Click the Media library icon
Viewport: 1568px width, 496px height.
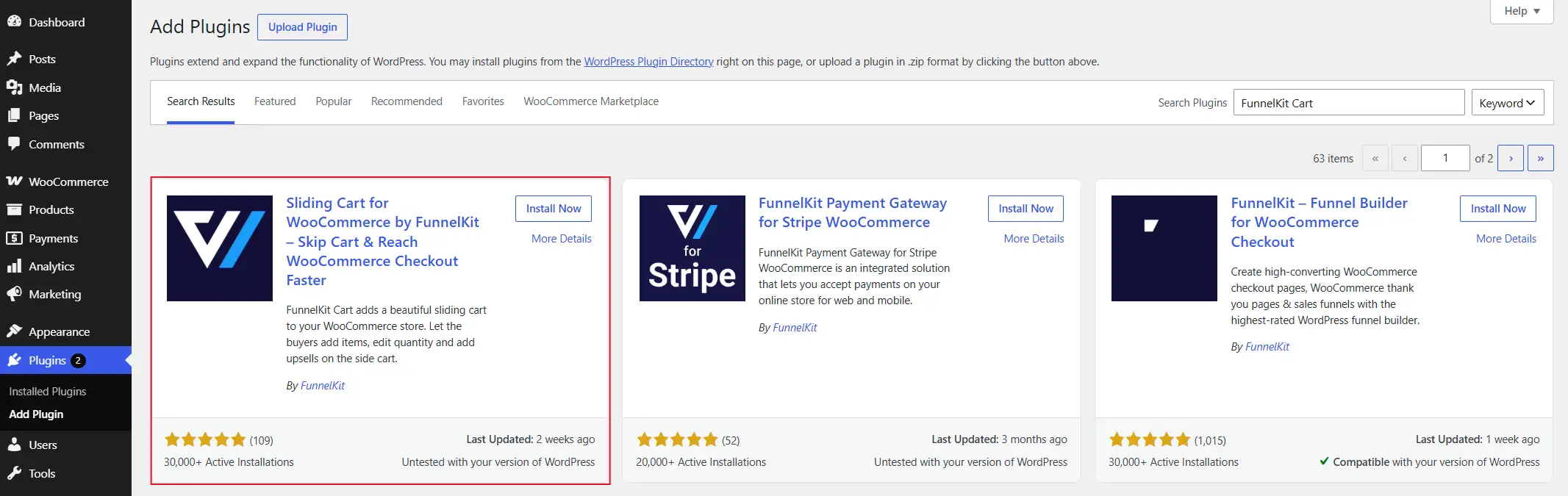tap(14, 87)
